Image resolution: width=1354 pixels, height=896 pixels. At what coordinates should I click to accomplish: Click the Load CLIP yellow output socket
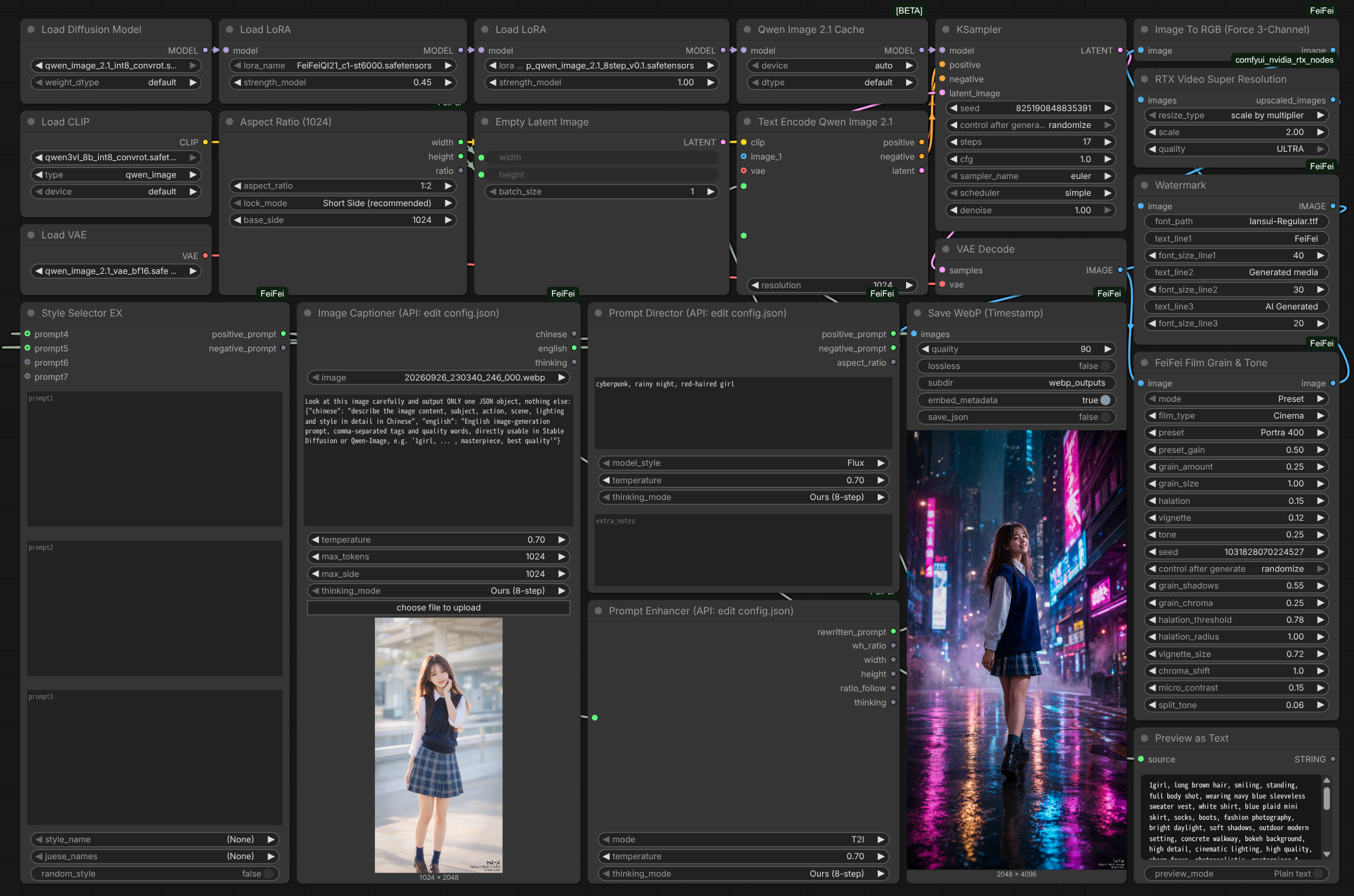click(x=206, y=142)
